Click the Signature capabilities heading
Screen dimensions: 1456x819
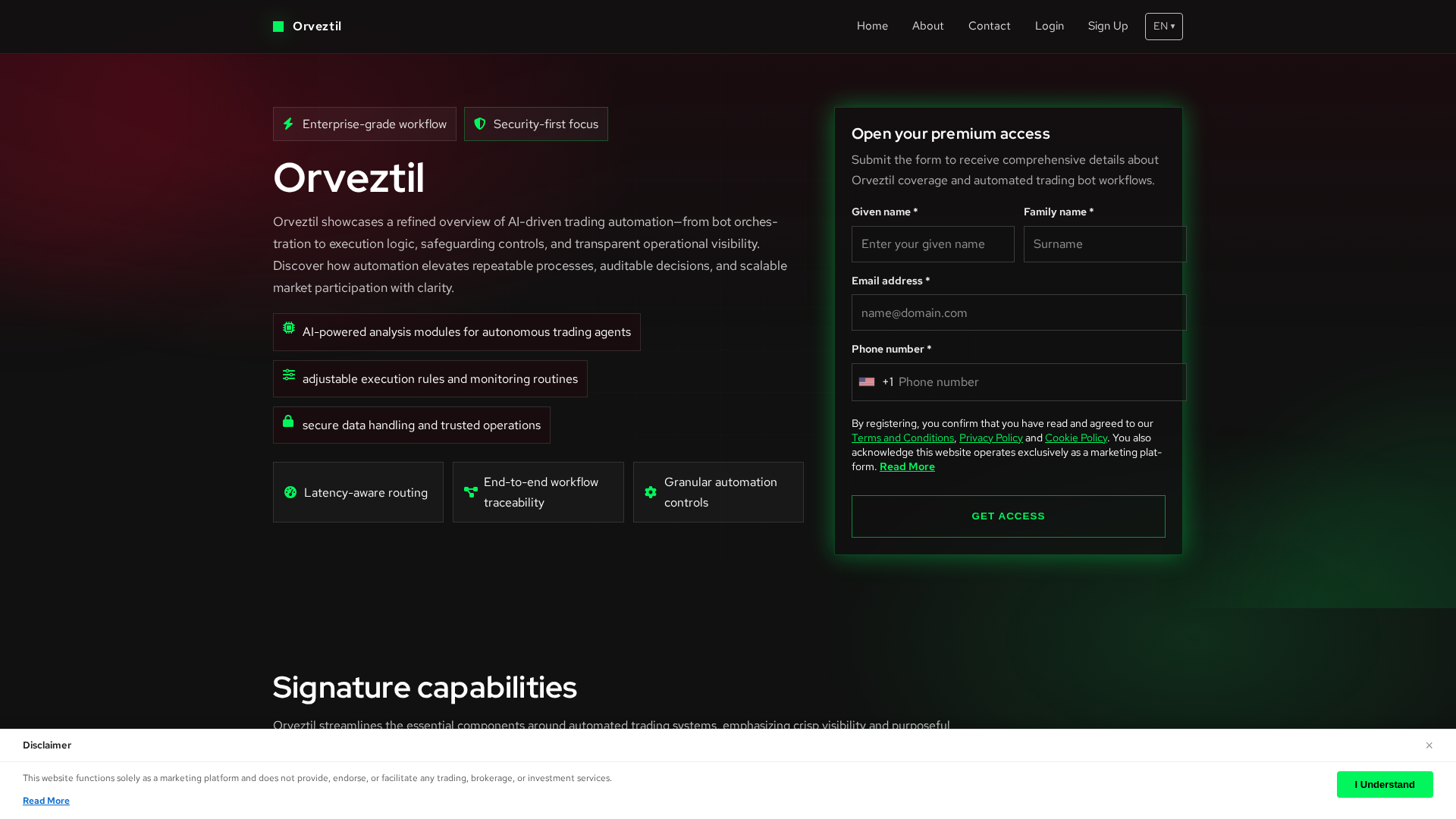pos(425,687)
